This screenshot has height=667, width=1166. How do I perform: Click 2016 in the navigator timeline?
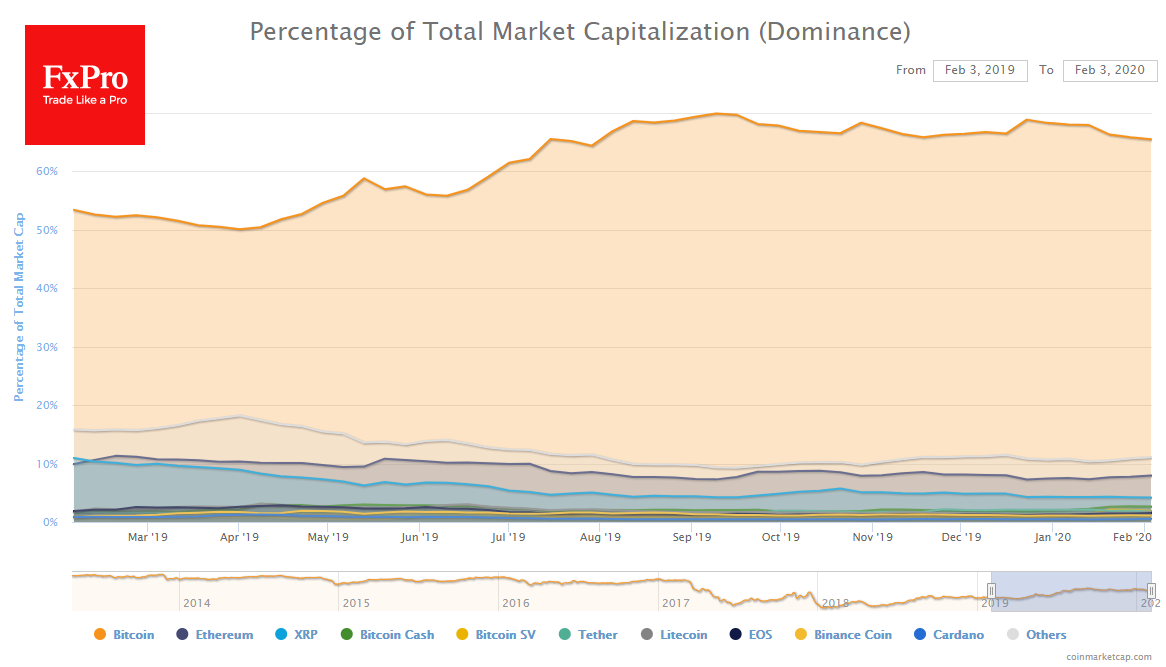[x=515, y=603]
